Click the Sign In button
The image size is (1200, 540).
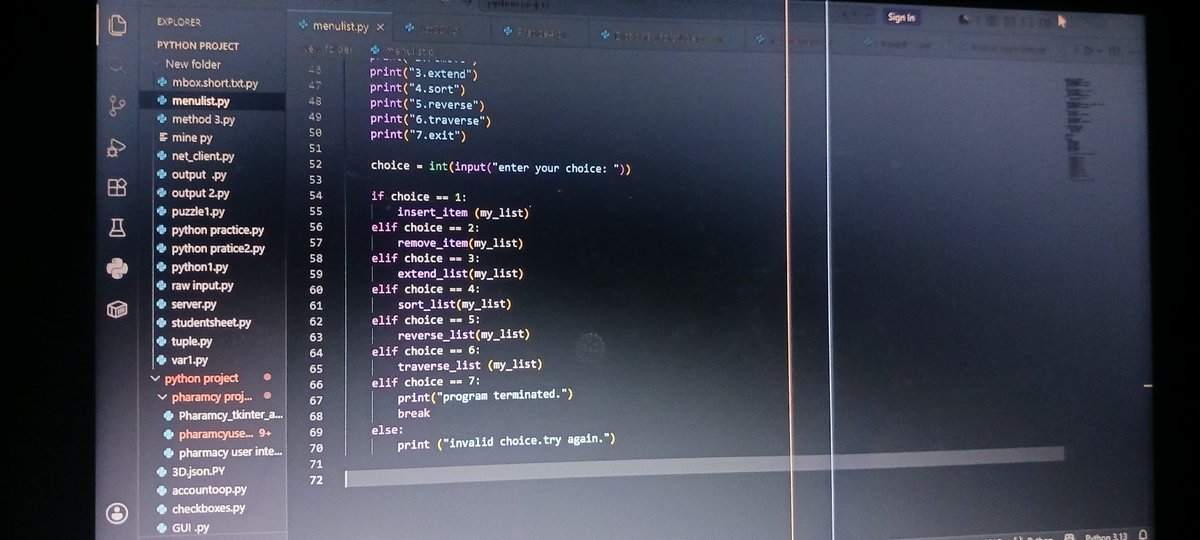point(901,18)
